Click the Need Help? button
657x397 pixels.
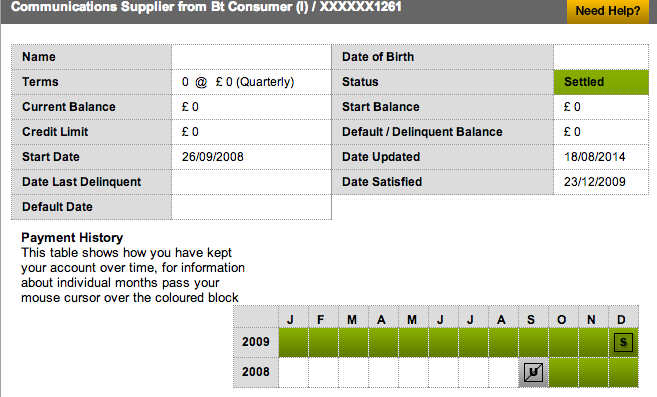607,11
